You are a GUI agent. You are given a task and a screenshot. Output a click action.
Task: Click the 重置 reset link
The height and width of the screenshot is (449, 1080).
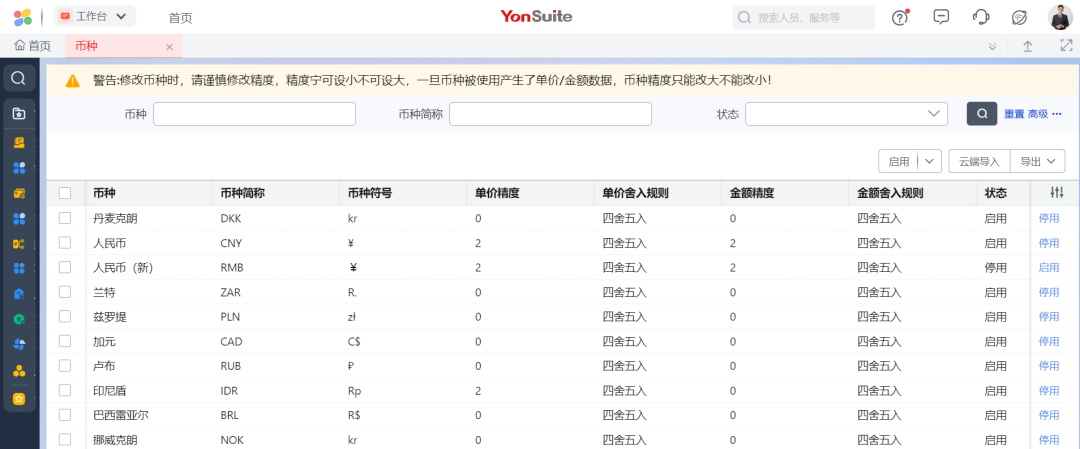[1014, 114]
